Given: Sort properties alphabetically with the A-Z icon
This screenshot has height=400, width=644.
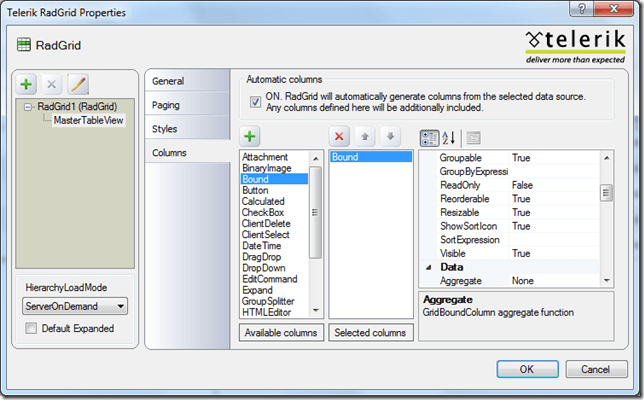Looking at the screenshot, I should coord(448,138).
